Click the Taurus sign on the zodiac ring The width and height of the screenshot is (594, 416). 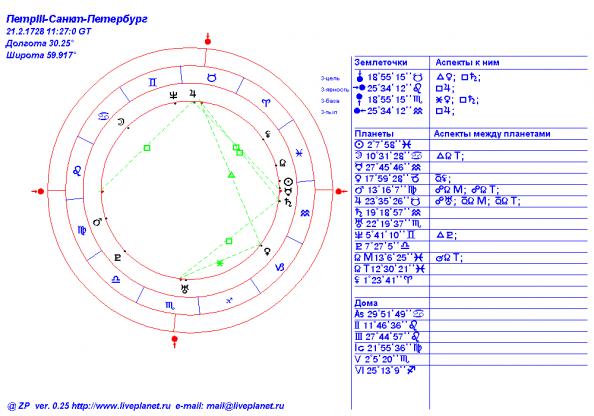tap(212, 78)
